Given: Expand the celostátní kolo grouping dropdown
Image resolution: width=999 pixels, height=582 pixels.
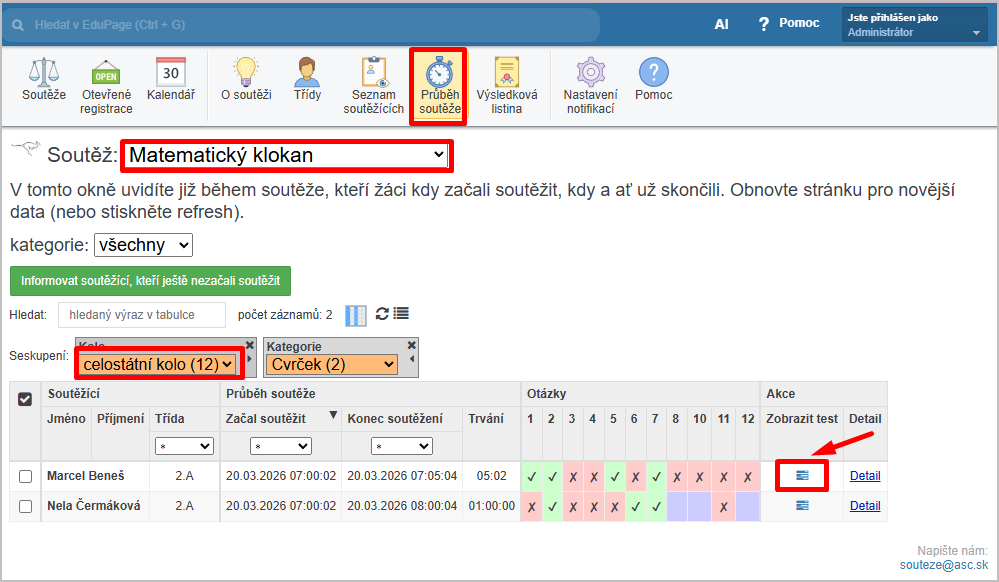Looking at the screenshot, I should click(158, 365).
